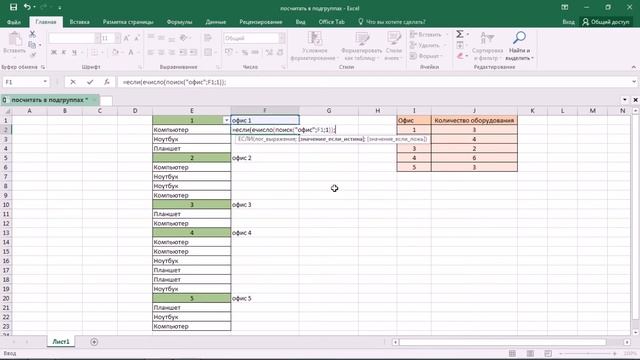Click Increase Font Size icon
The height and width of the screenshot is (360, 640).
[x=127, y=38]
